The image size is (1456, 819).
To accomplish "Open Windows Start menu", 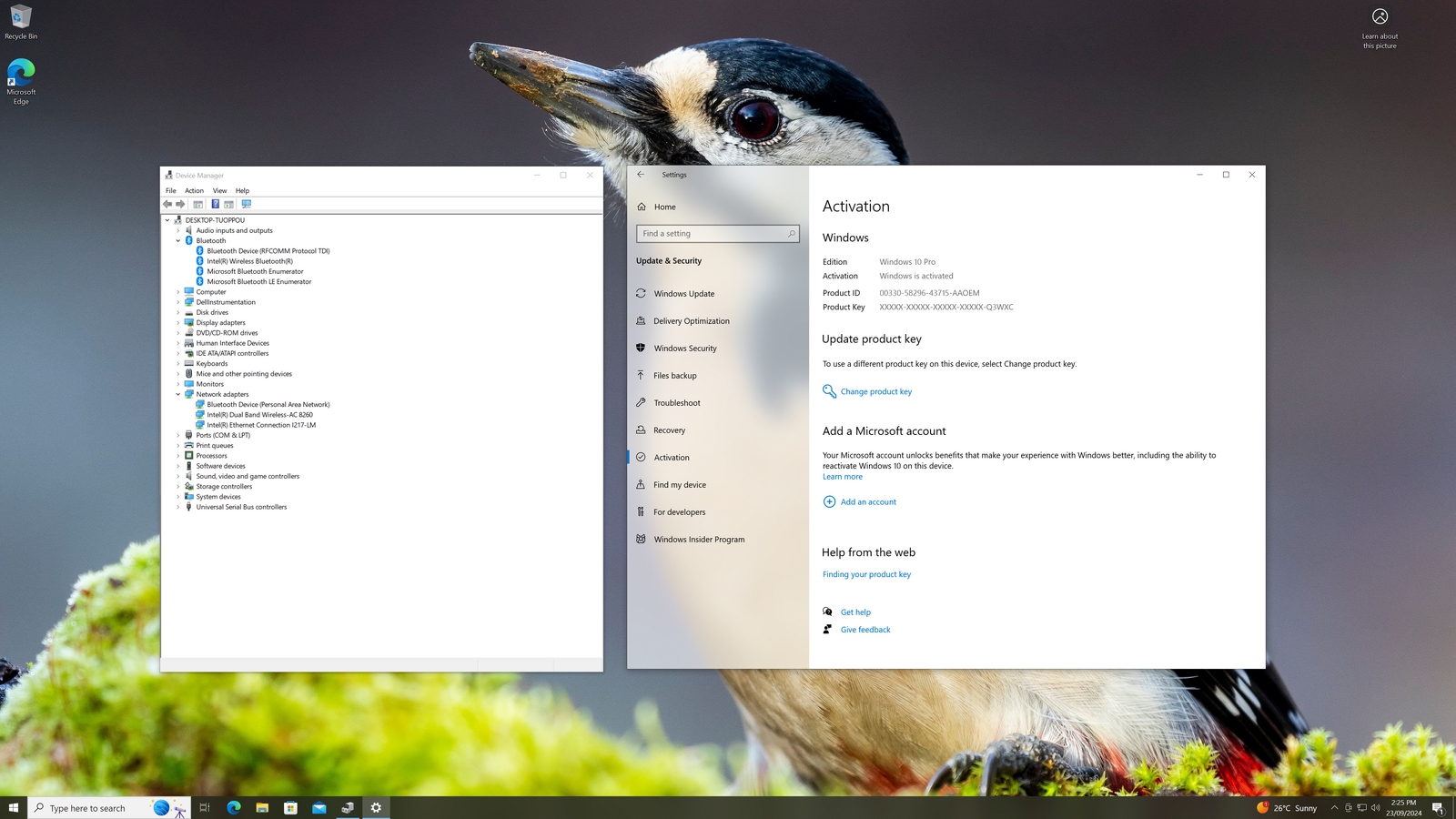I will (x=14, y=808).
